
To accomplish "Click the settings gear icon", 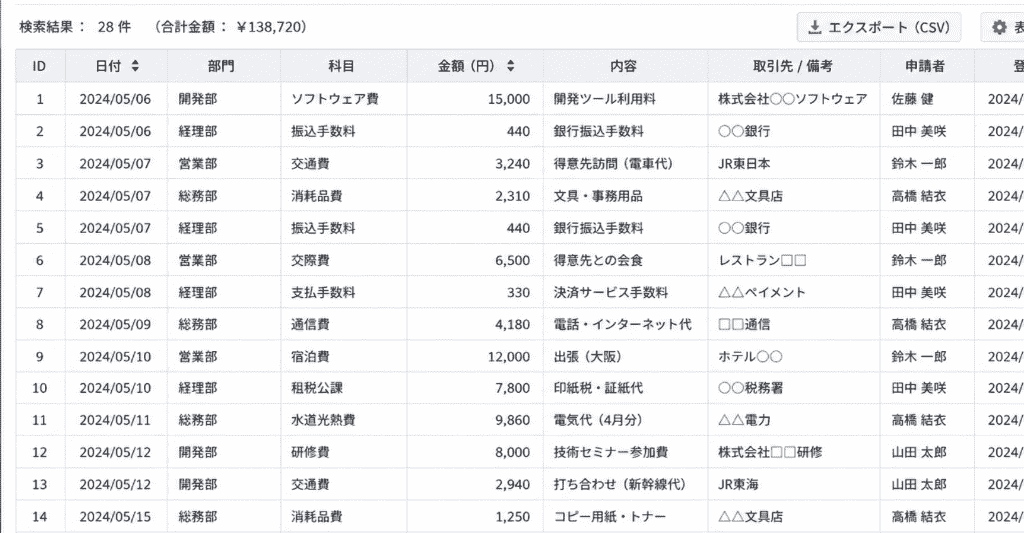I will (x=999, y=27).
